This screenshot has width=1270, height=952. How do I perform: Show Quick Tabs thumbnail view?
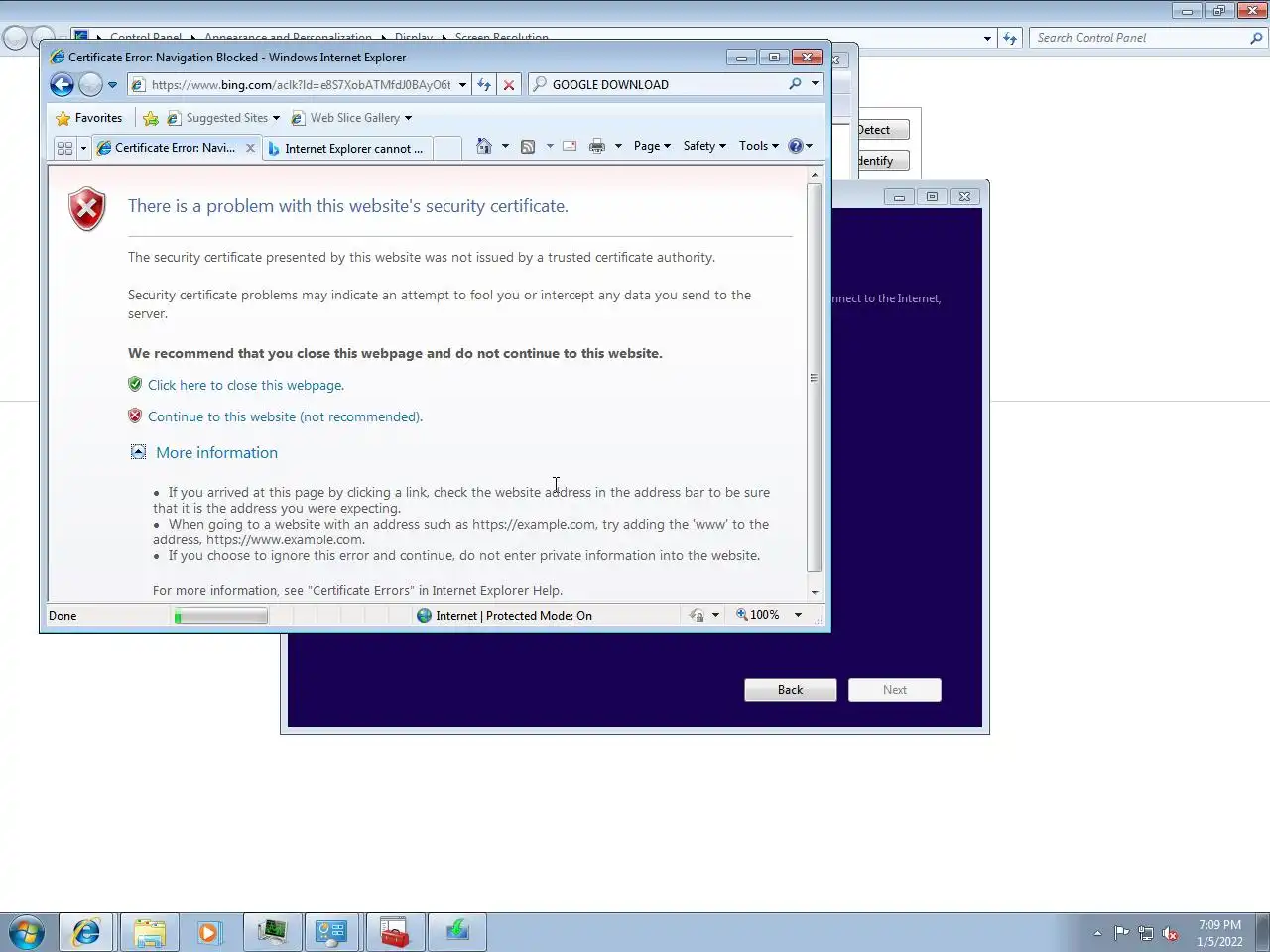64,148
